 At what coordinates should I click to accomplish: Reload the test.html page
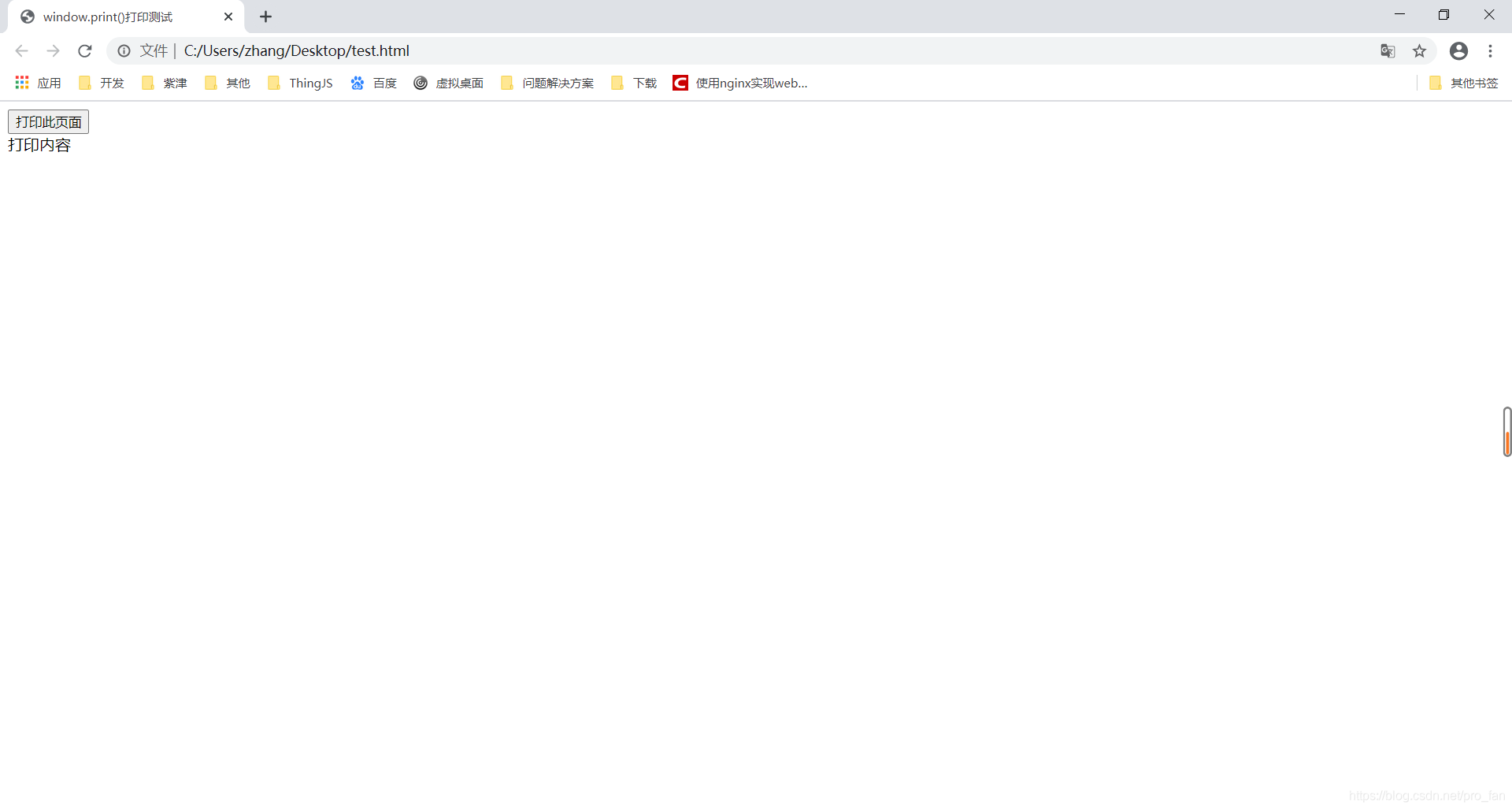click(x=85, y=51)
